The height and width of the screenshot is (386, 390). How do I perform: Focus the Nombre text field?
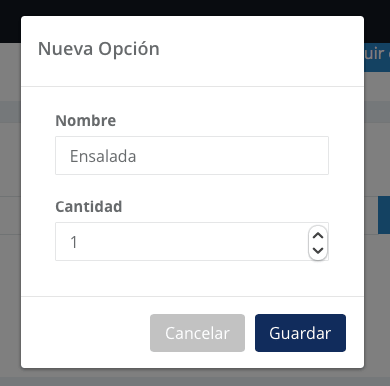tap(192, 155)
